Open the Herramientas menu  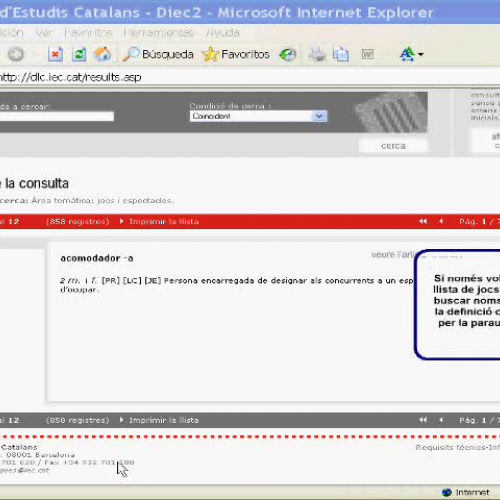[x=159, y=33]
